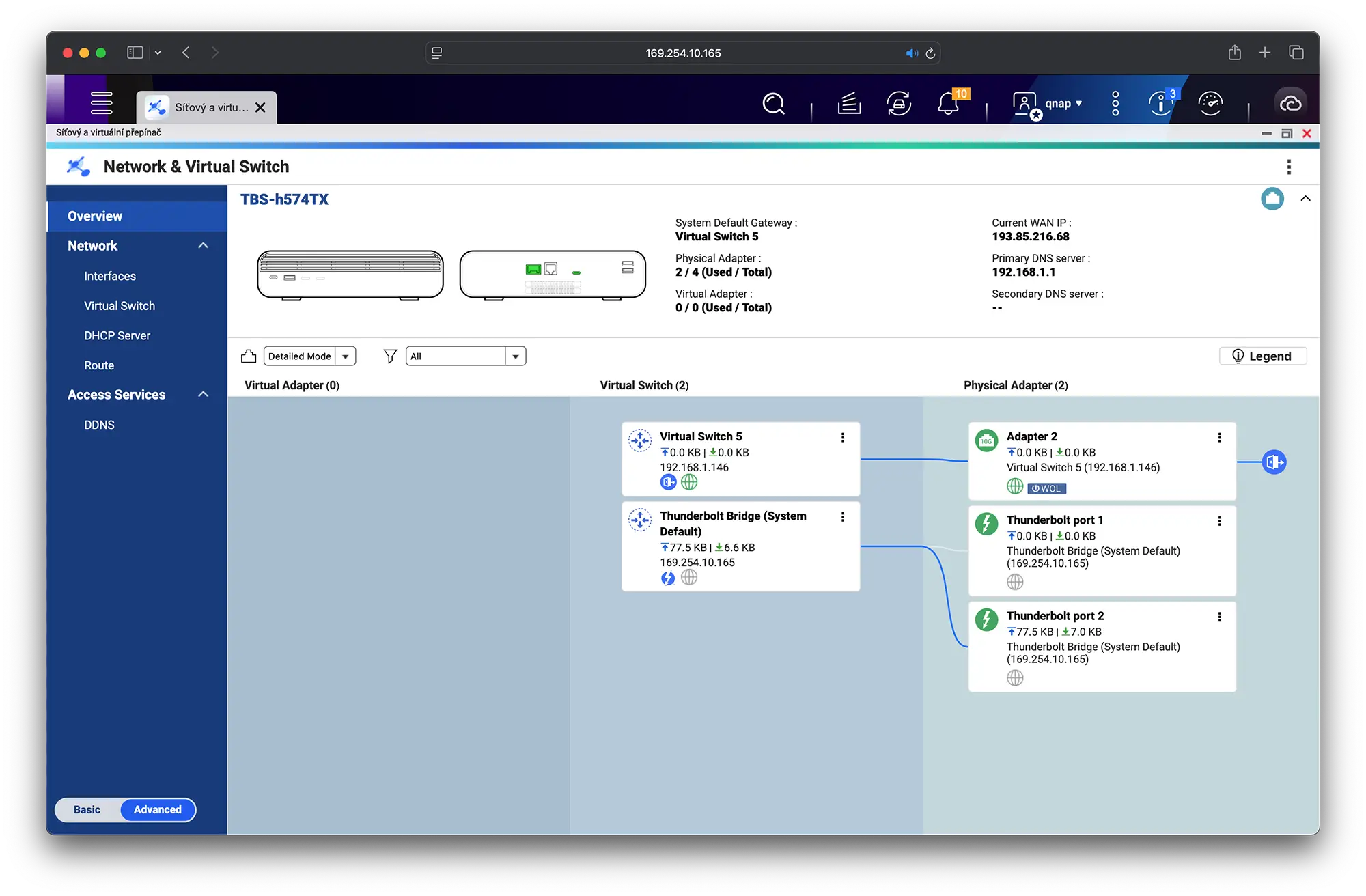Switch to Basic mode
The image size is (1366, 896).
tap(87, 809)
